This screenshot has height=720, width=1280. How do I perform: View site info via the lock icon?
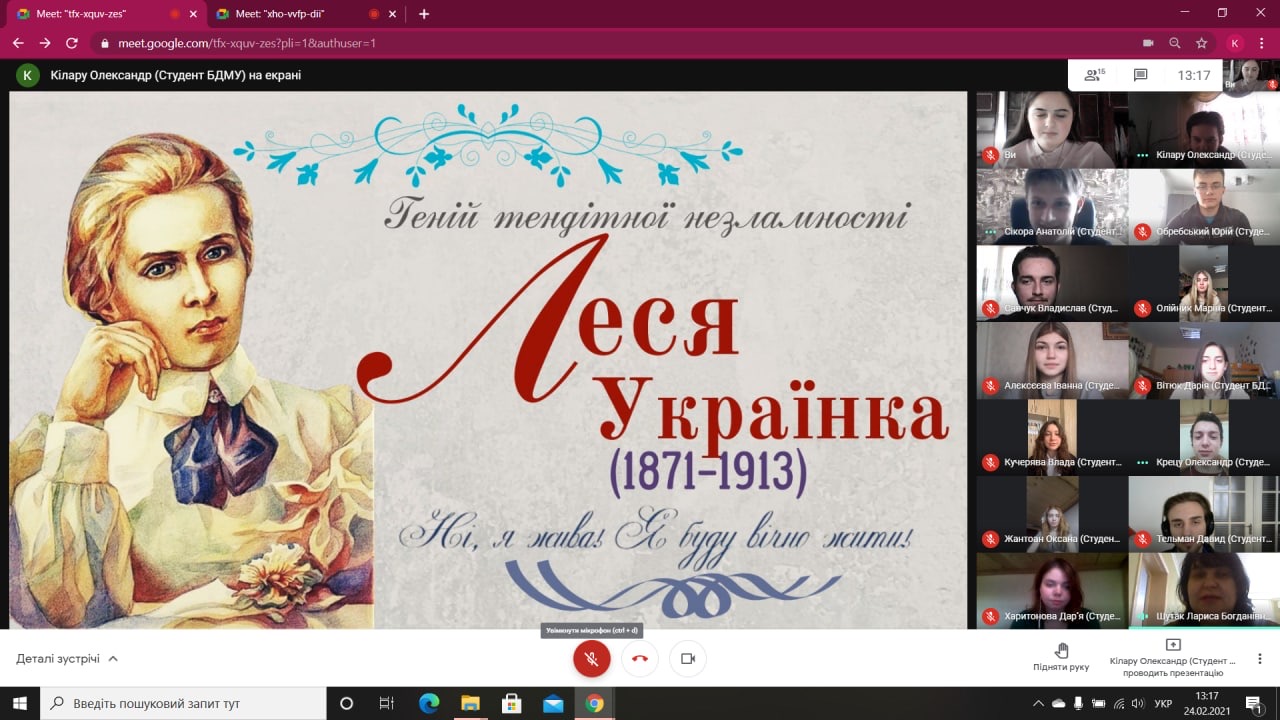[x=105, y=43]
